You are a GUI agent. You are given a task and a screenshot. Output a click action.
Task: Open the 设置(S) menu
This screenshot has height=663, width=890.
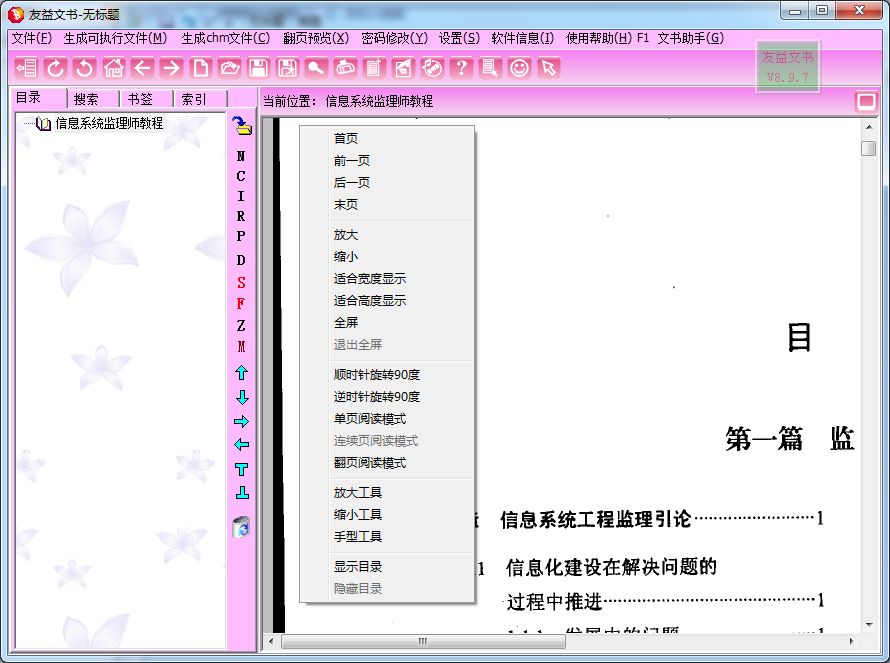459,38
